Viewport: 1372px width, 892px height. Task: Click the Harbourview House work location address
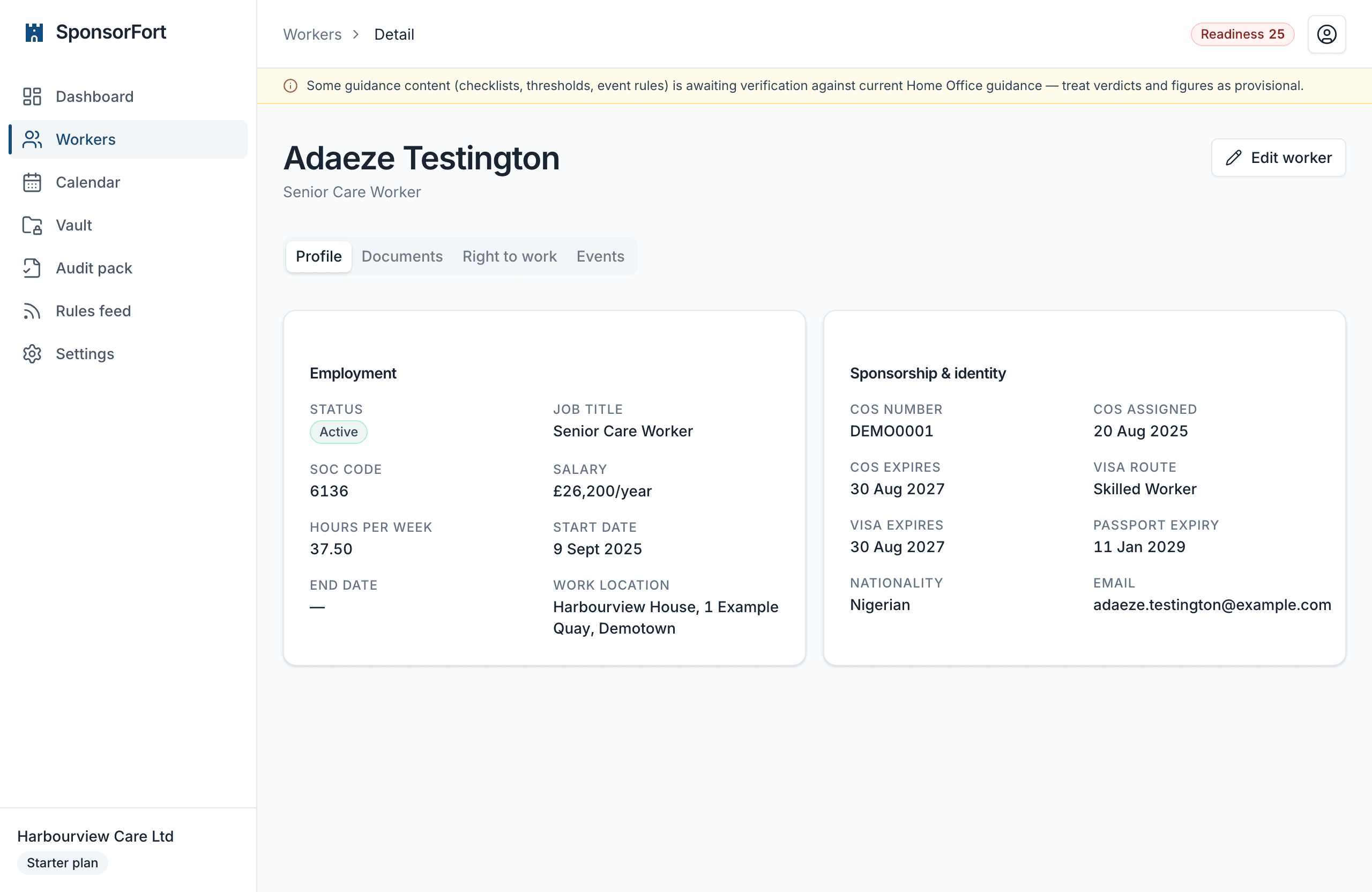tap(666, 617)
